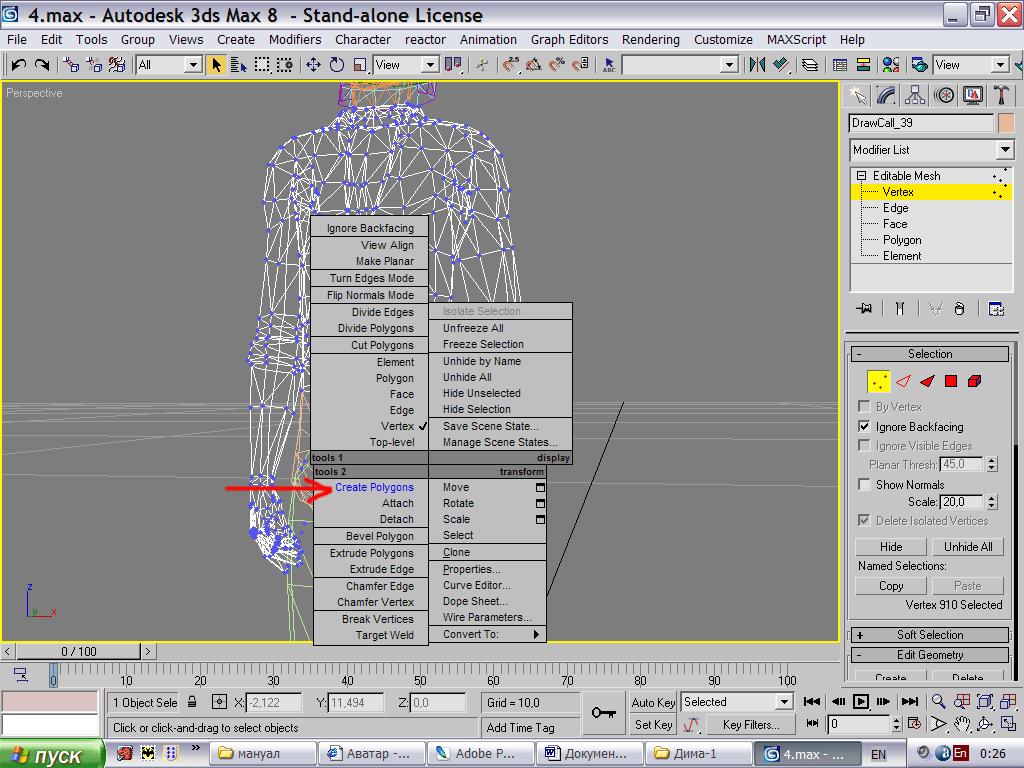The image size is (1024, 768).
Task: Open the Selected key filter dropdown
Action: pyautogui.click(x=784, y=702)
